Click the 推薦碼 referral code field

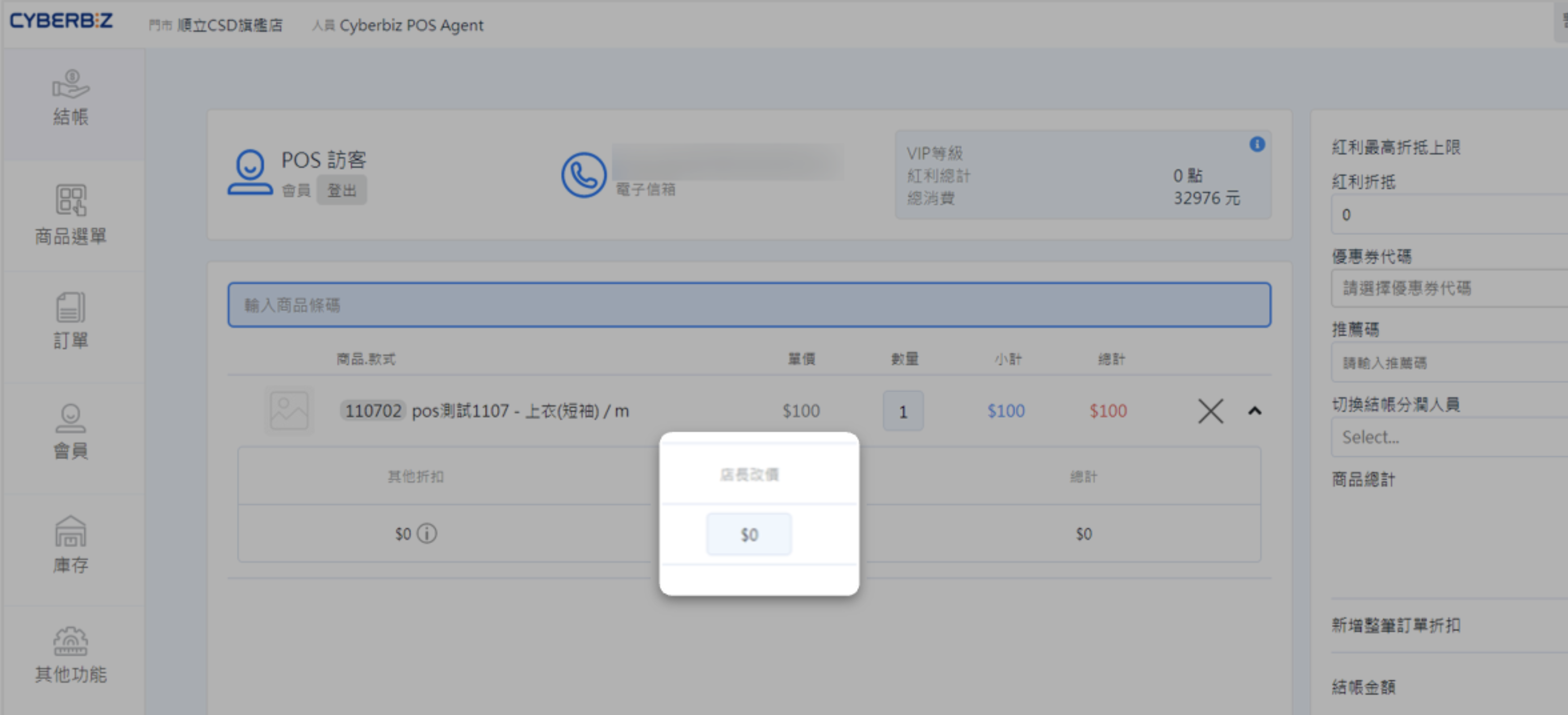[1449, 362]
